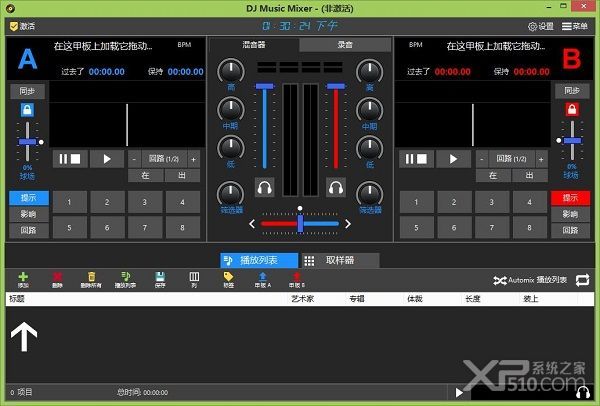Set loop In (在) on deck B
Image resolution: width=600 pixels, height=406 pixels.
[x=493, y=176]
